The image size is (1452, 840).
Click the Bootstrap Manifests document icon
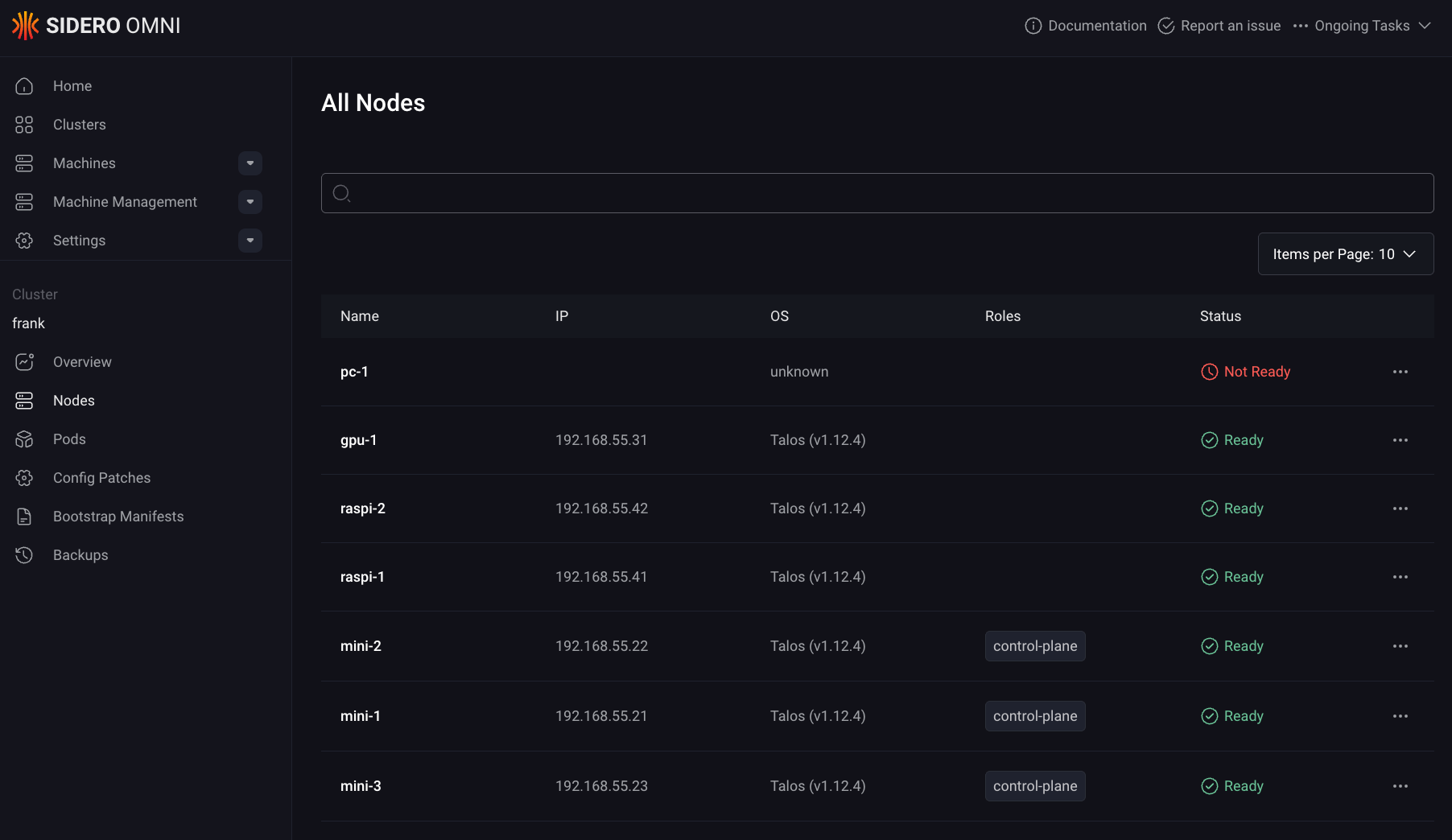click(24, 516)
